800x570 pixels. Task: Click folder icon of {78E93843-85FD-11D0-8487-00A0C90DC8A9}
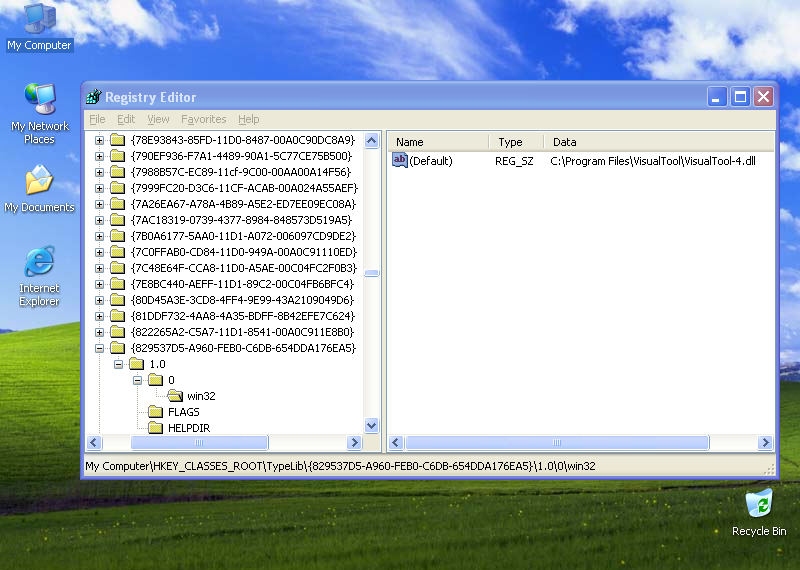coord(118,140)
